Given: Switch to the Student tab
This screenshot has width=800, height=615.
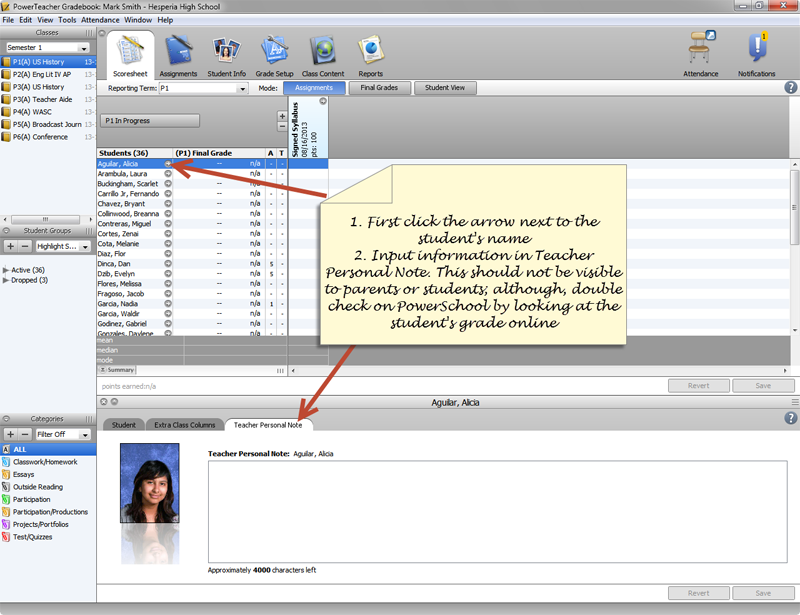Looking at the screenshot, I should pyautogui.click(x=124, y=425).
